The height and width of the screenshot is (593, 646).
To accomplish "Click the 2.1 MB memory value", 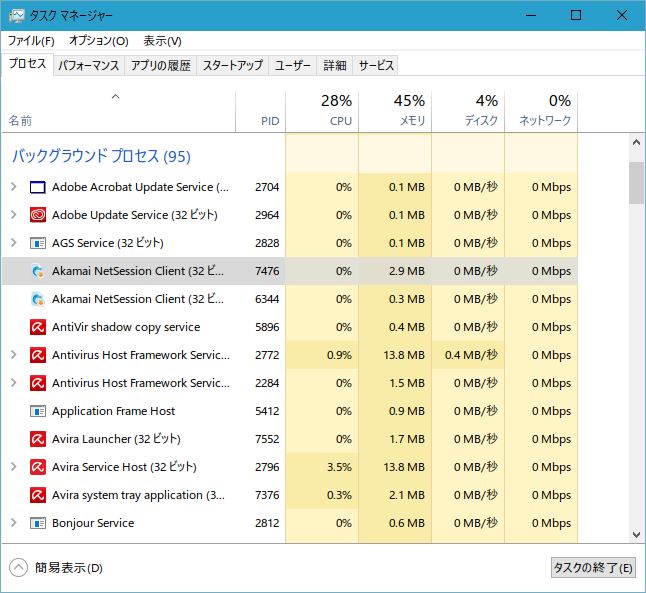I will 407,495.
